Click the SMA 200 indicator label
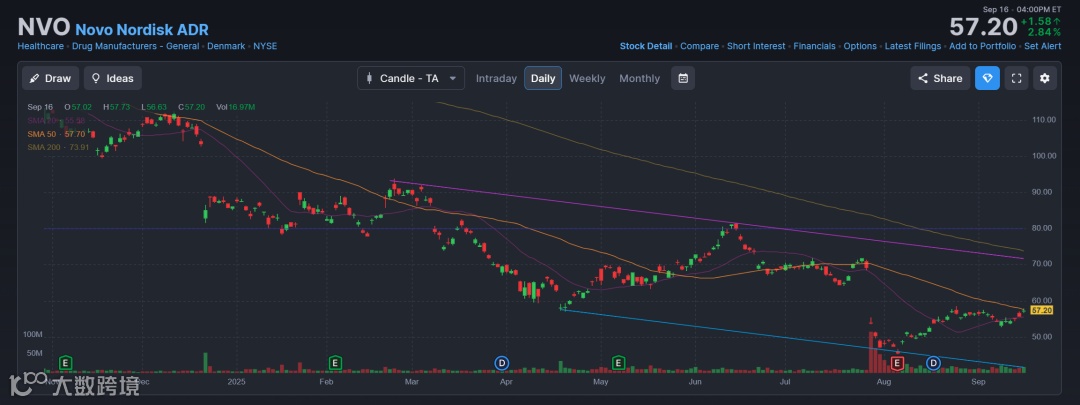The width and height of the screenshot is (1080, 405). tap(59, 147)
